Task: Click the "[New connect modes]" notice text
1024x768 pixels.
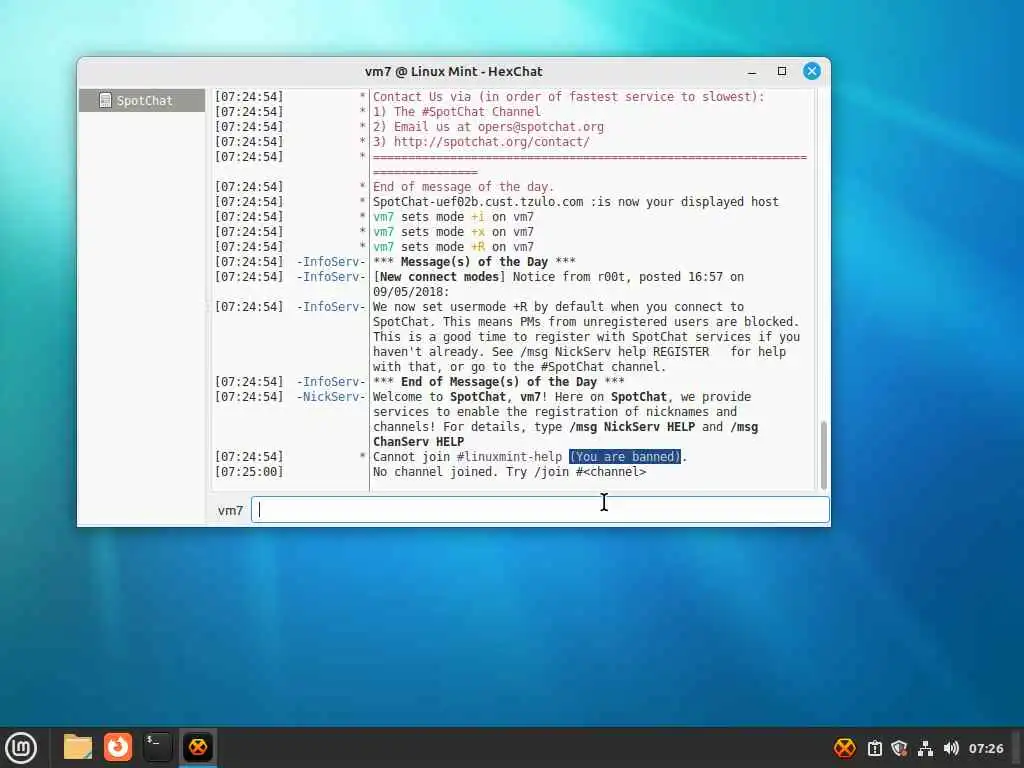Action: [440, 277]
